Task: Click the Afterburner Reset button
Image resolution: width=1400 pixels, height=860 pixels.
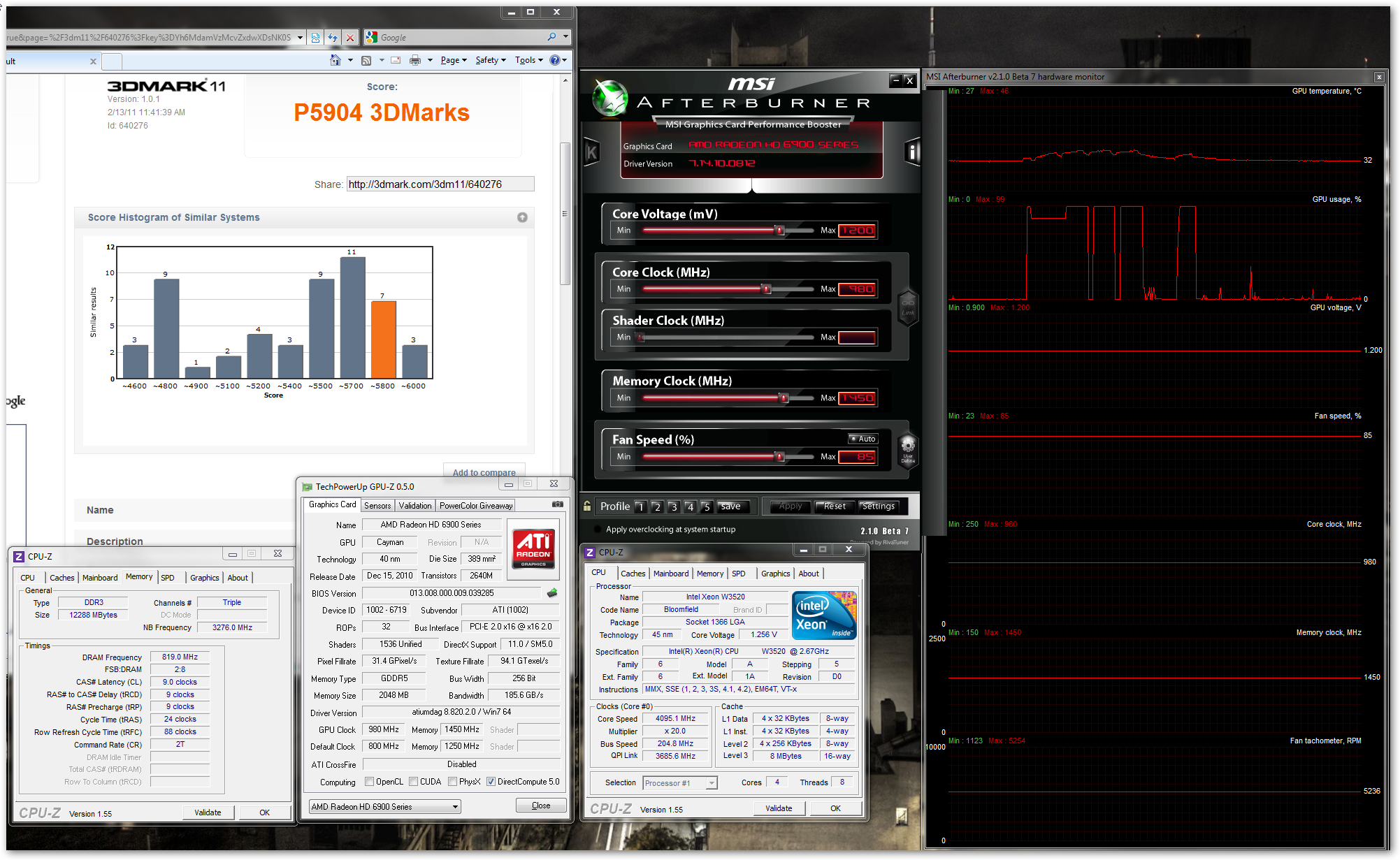Action: click(835, 506)
